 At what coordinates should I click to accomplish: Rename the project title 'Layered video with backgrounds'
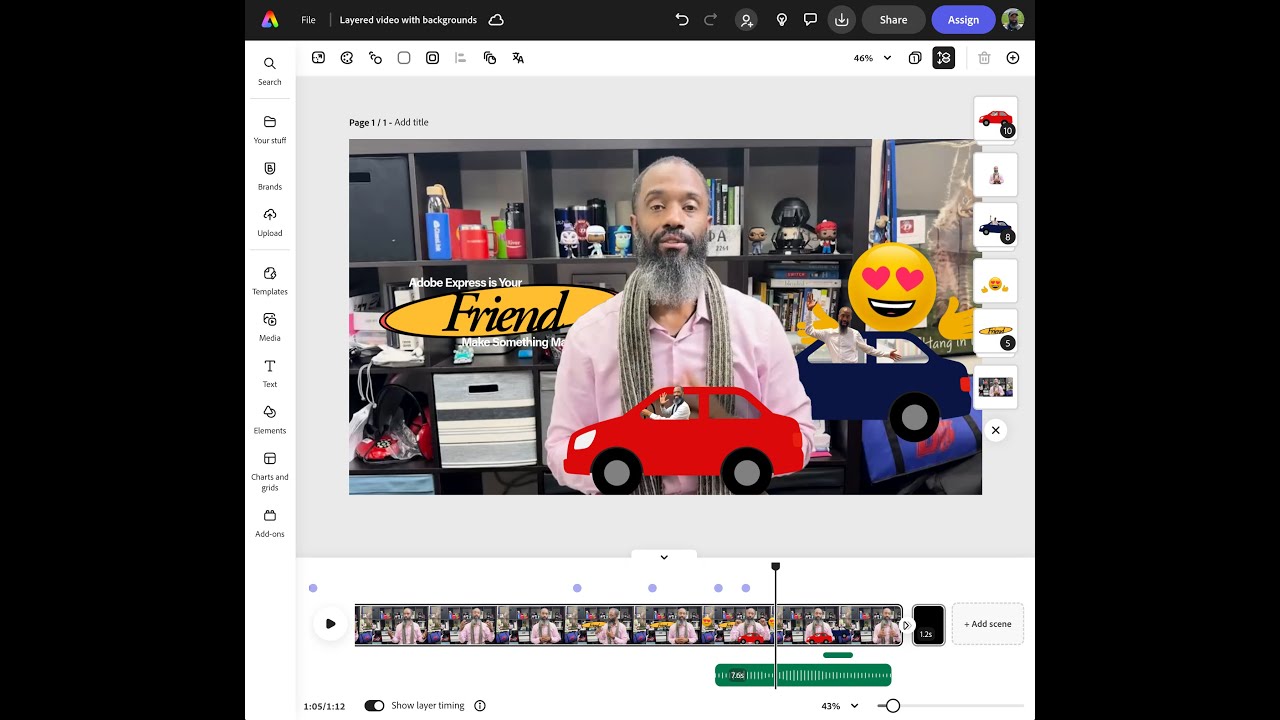pos(408,20)
